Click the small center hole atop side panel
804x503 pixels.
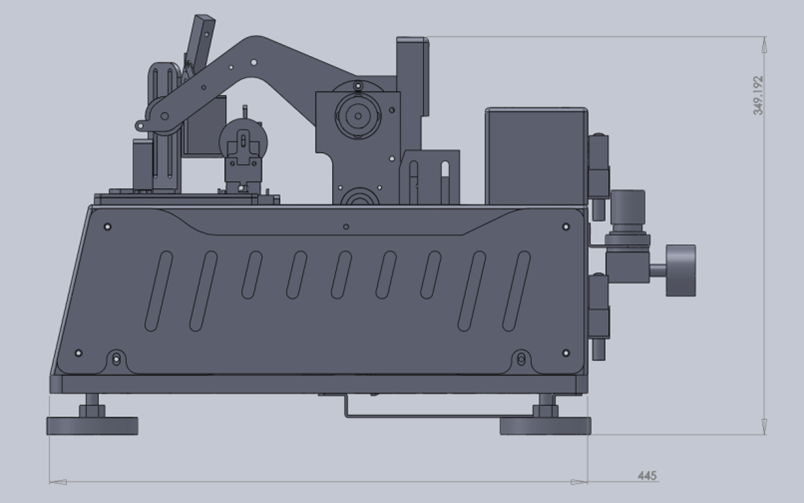click(x=346, y=227)
